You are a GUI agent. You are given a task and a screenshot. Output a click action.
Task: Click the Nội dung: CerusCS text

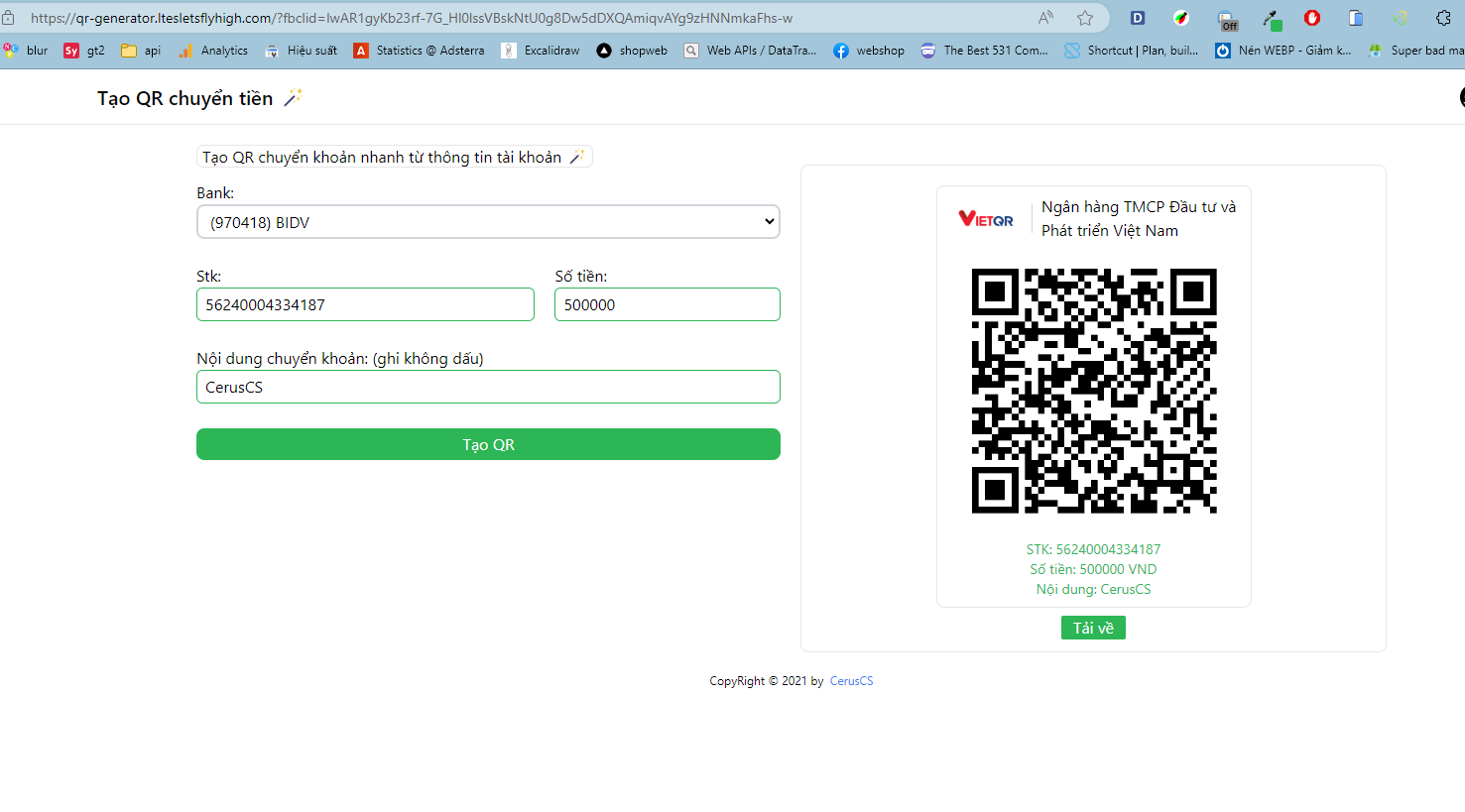(1093, 589)
